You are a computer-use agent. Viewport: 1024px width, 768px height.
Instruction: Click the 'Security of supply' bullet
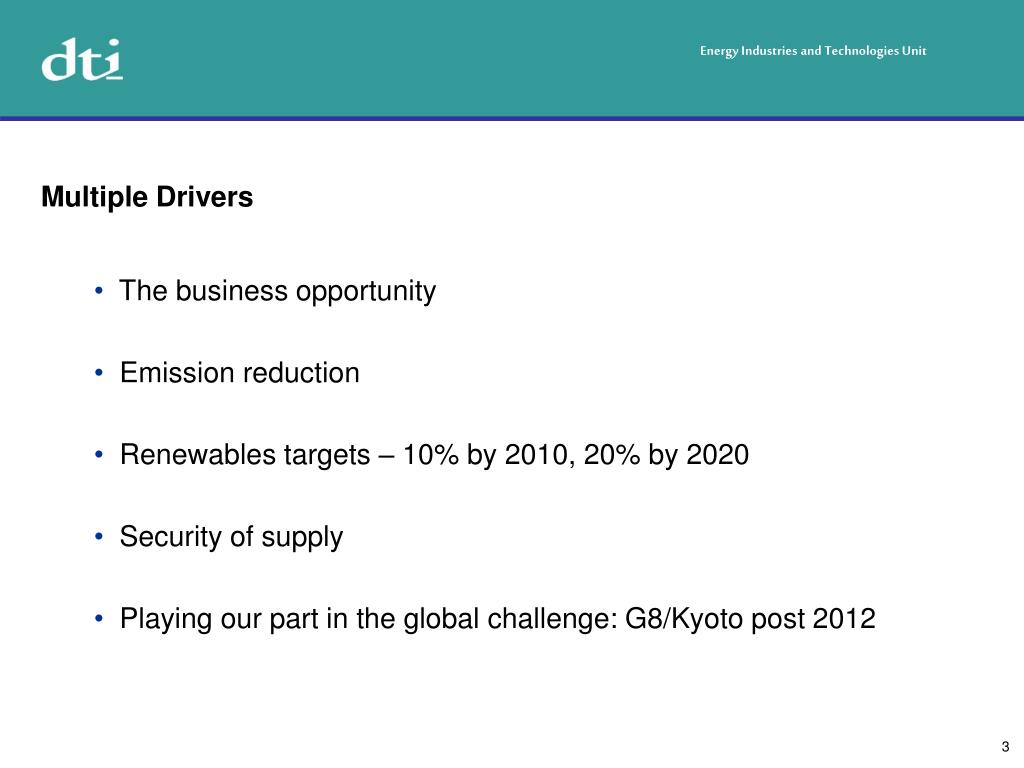231,537
